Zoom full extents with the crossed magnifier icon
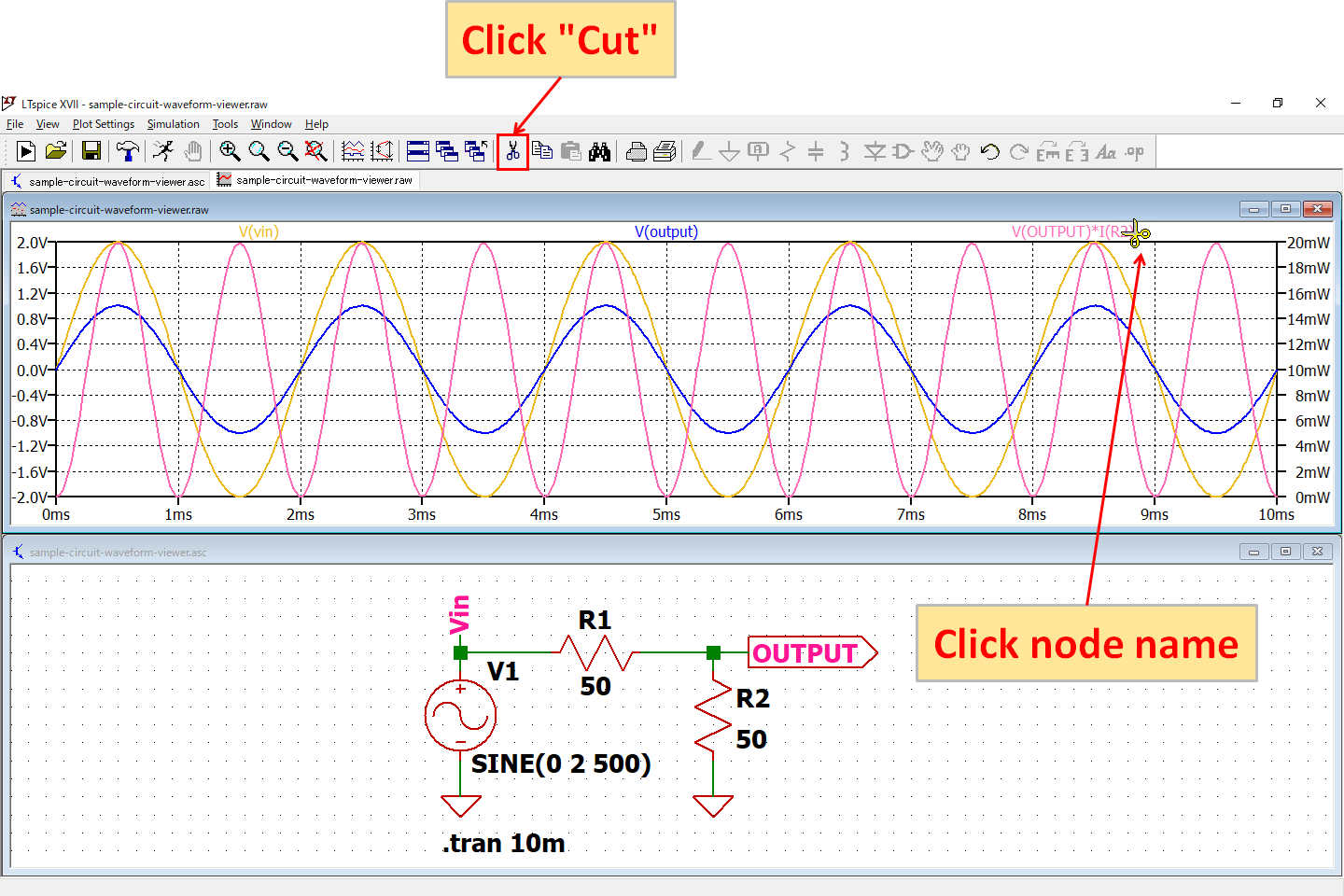This screenshot has height=896, width=1344. (x=316, y=151)
